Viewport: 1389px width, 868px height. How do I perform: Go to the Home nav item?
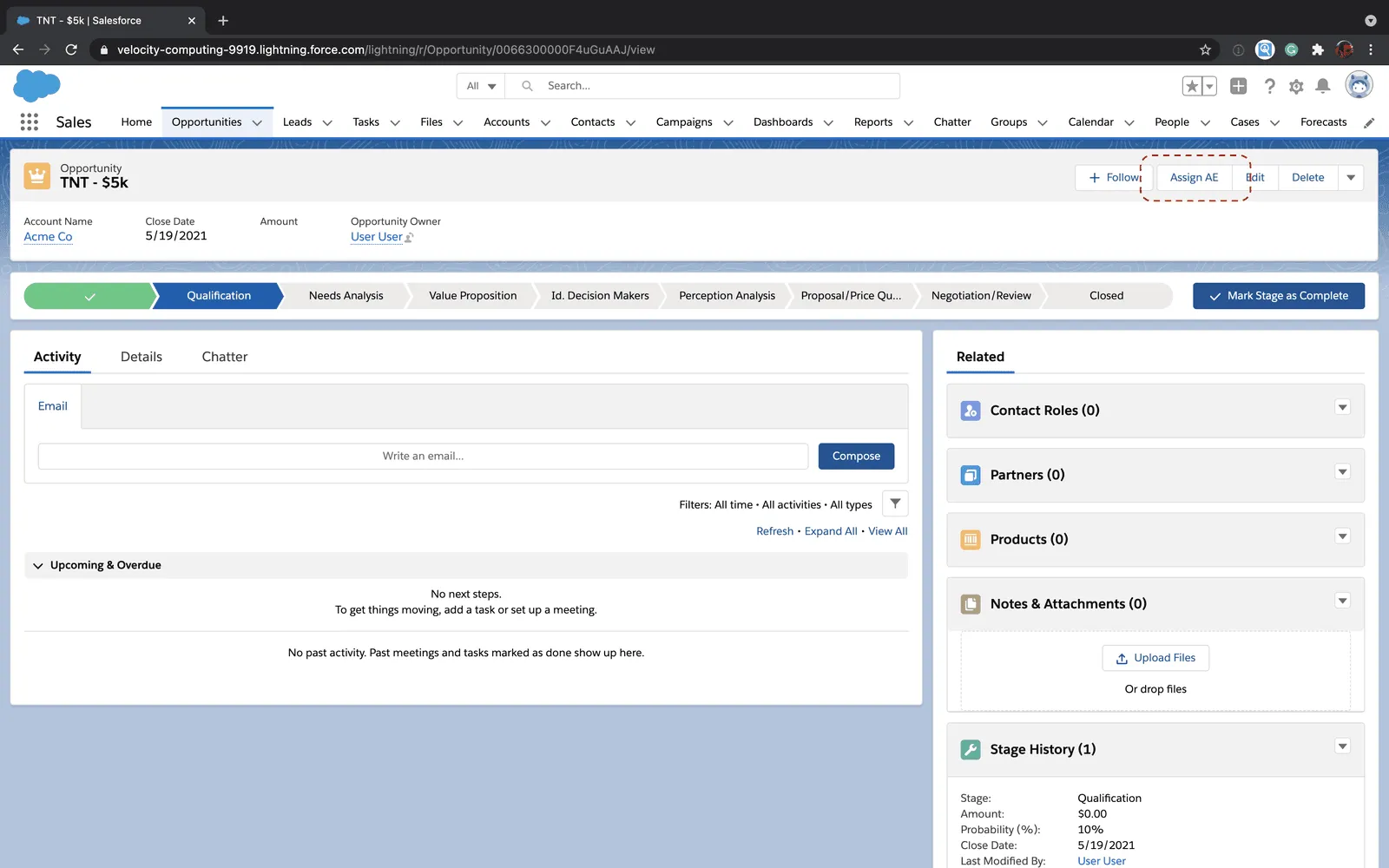click(x=136, y=122)
